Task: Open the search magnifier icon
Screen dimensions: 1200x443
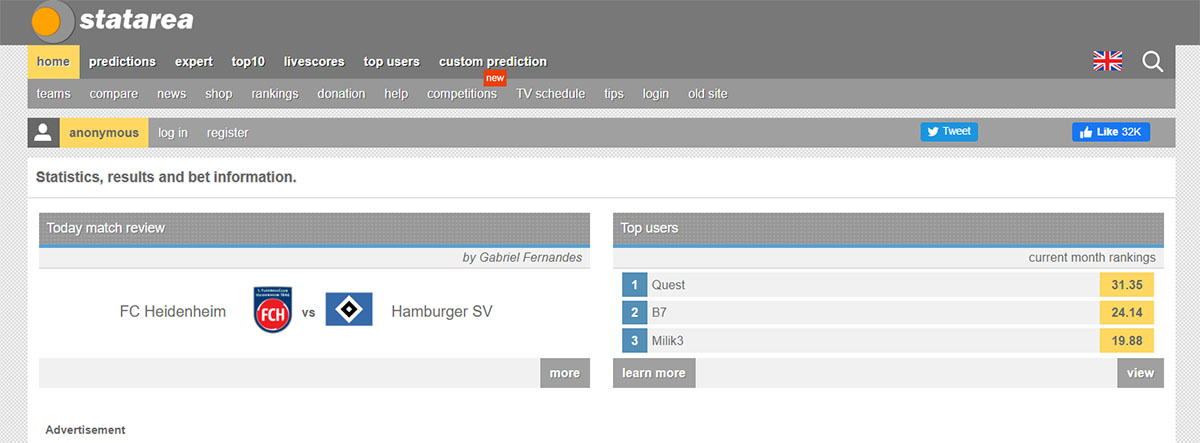Action: tap(1152, 62)
